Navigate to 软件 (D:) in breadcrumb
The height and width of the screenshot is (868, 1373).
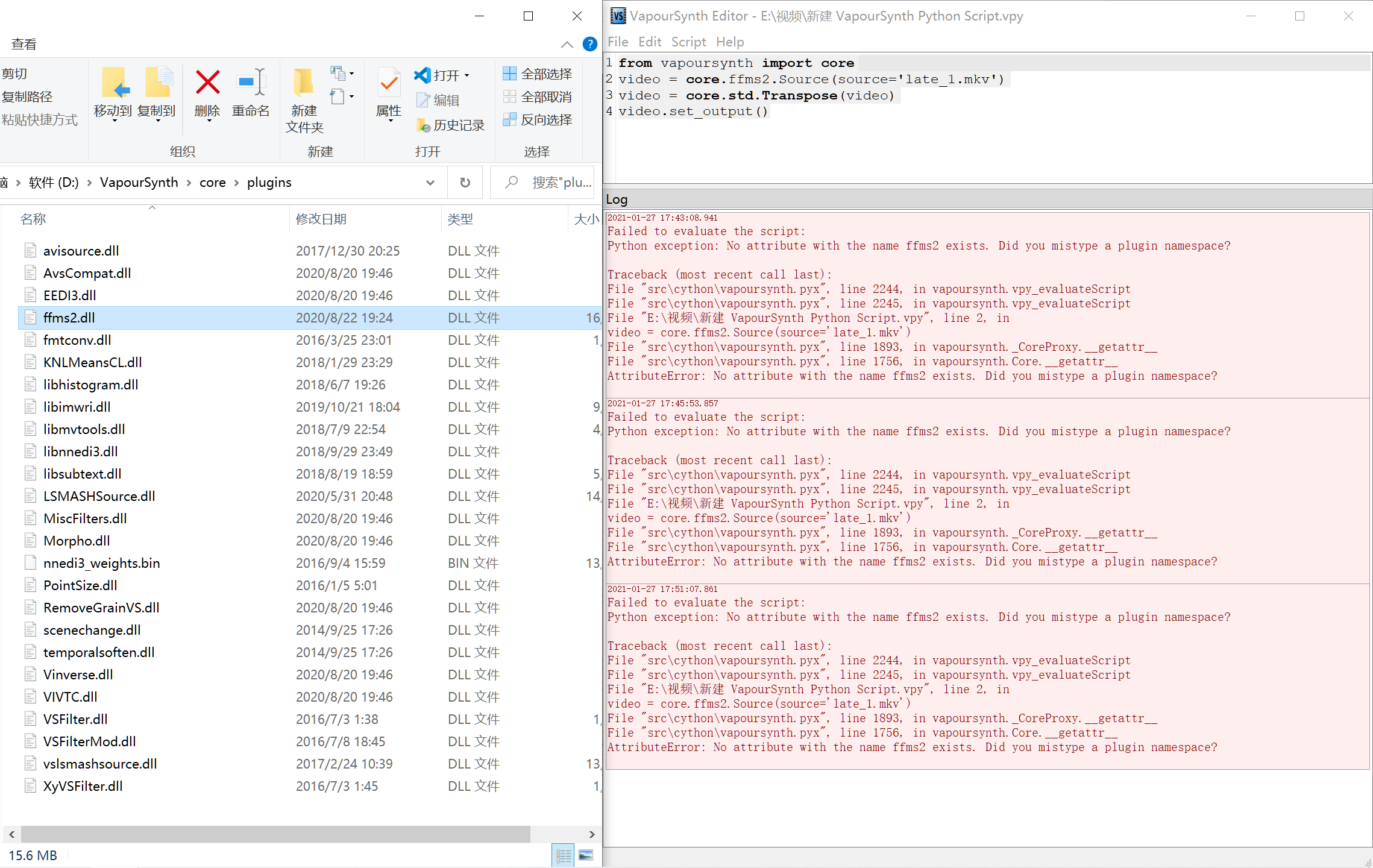[54, 182]
